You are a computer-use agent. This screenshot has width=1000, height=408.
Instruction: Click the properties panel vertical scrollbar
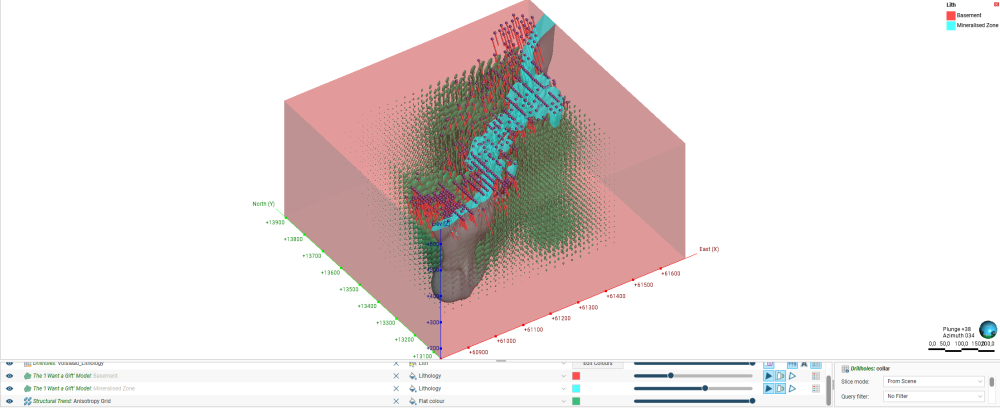coord(992,382)
